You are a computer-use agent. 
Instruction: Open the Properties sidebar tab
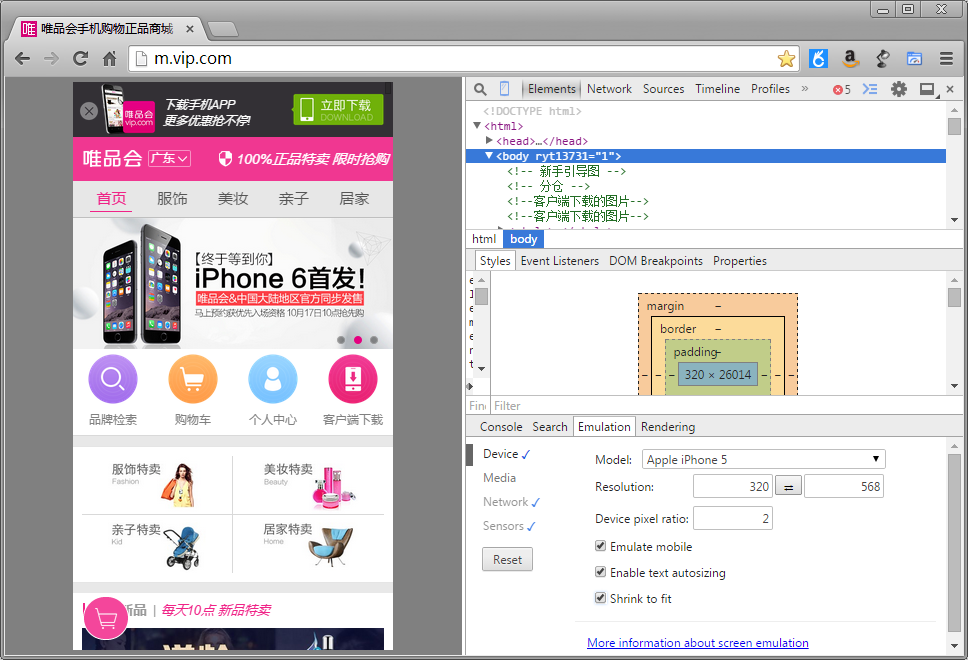pyautogui.click(x=740, y=261)
